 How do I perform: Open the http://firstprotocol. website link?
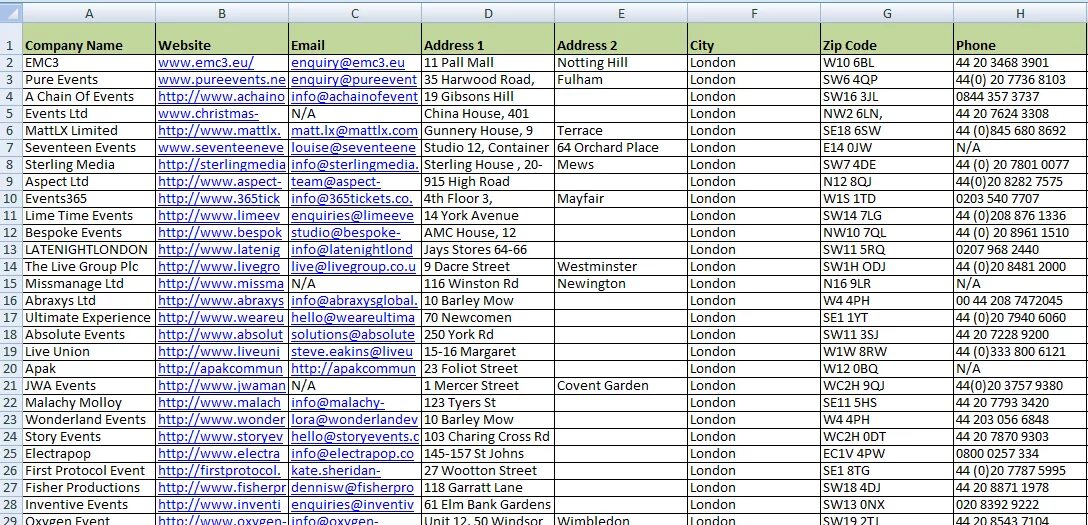220,470
